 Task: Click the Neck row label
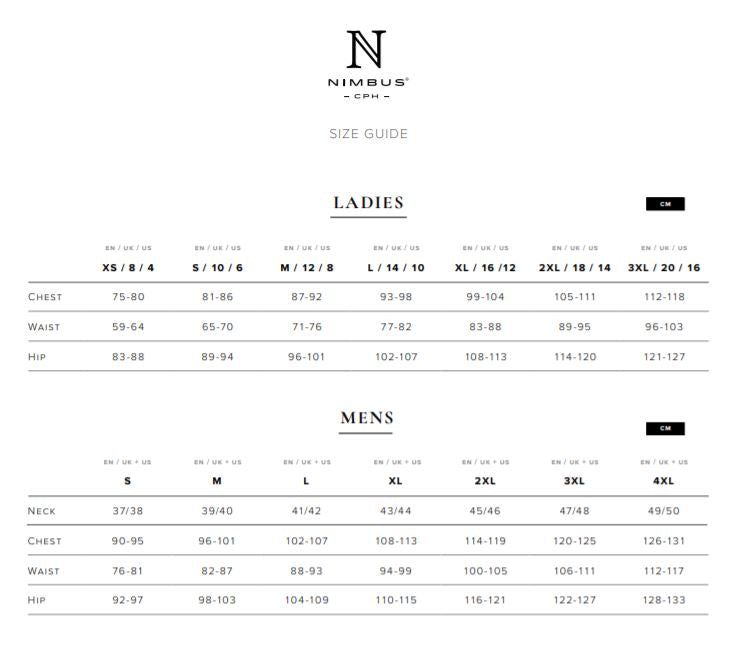coord(42,511)
